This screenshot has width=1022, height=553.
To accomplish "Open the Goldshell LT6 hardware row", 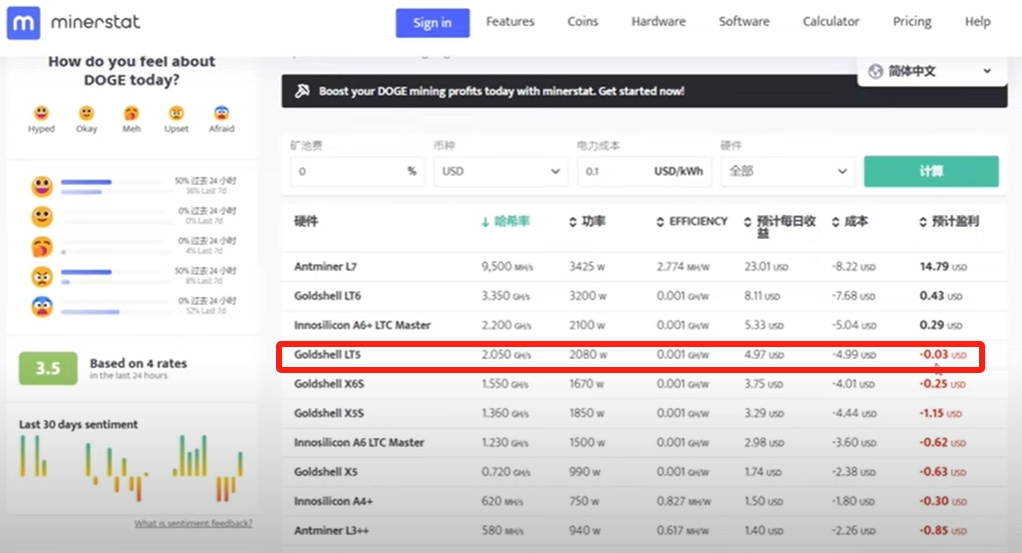I will click(644, 296).
